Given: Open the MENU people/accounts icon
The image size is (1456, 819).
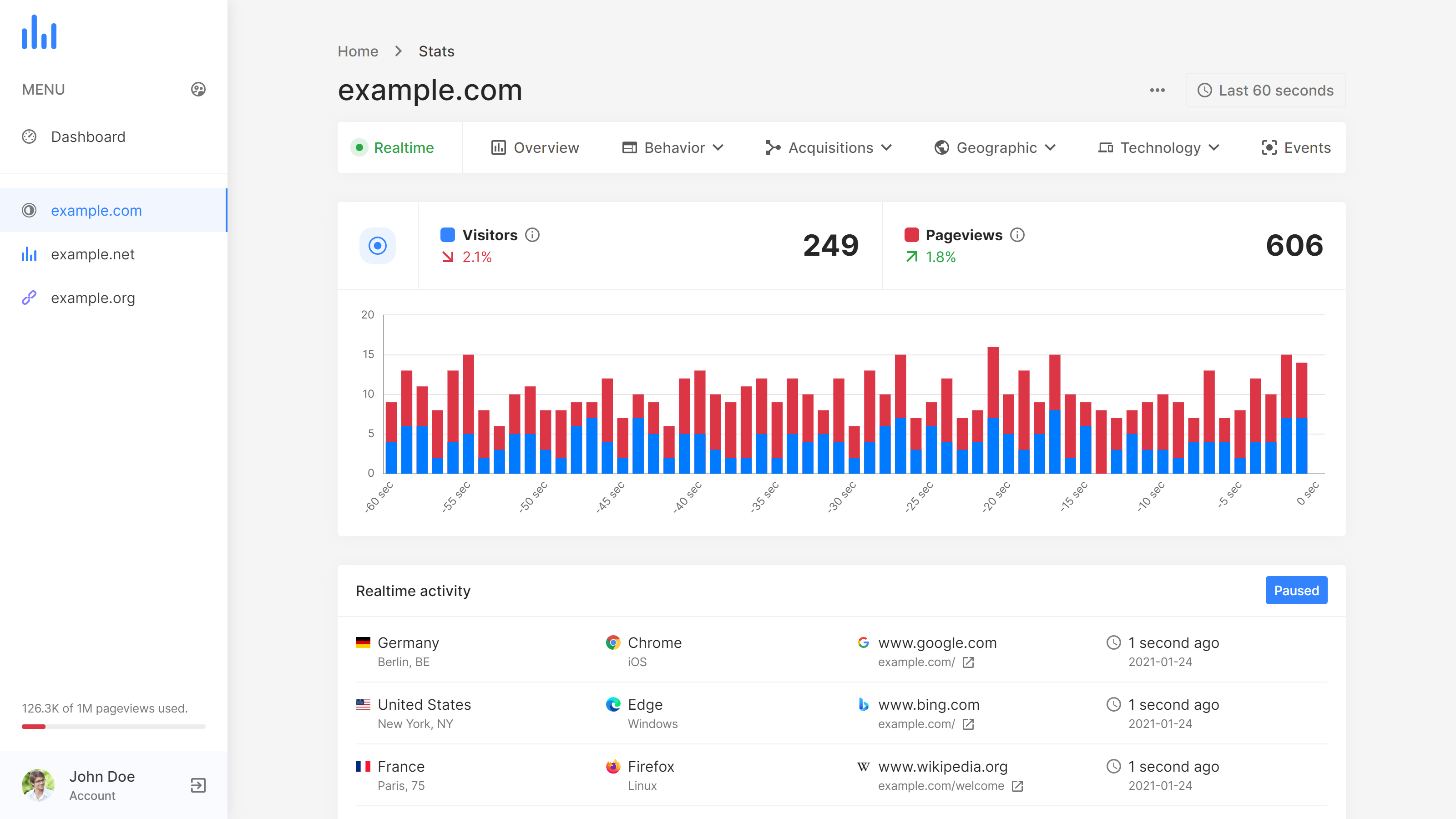Looking at the screenshot, I should (197, 89).
